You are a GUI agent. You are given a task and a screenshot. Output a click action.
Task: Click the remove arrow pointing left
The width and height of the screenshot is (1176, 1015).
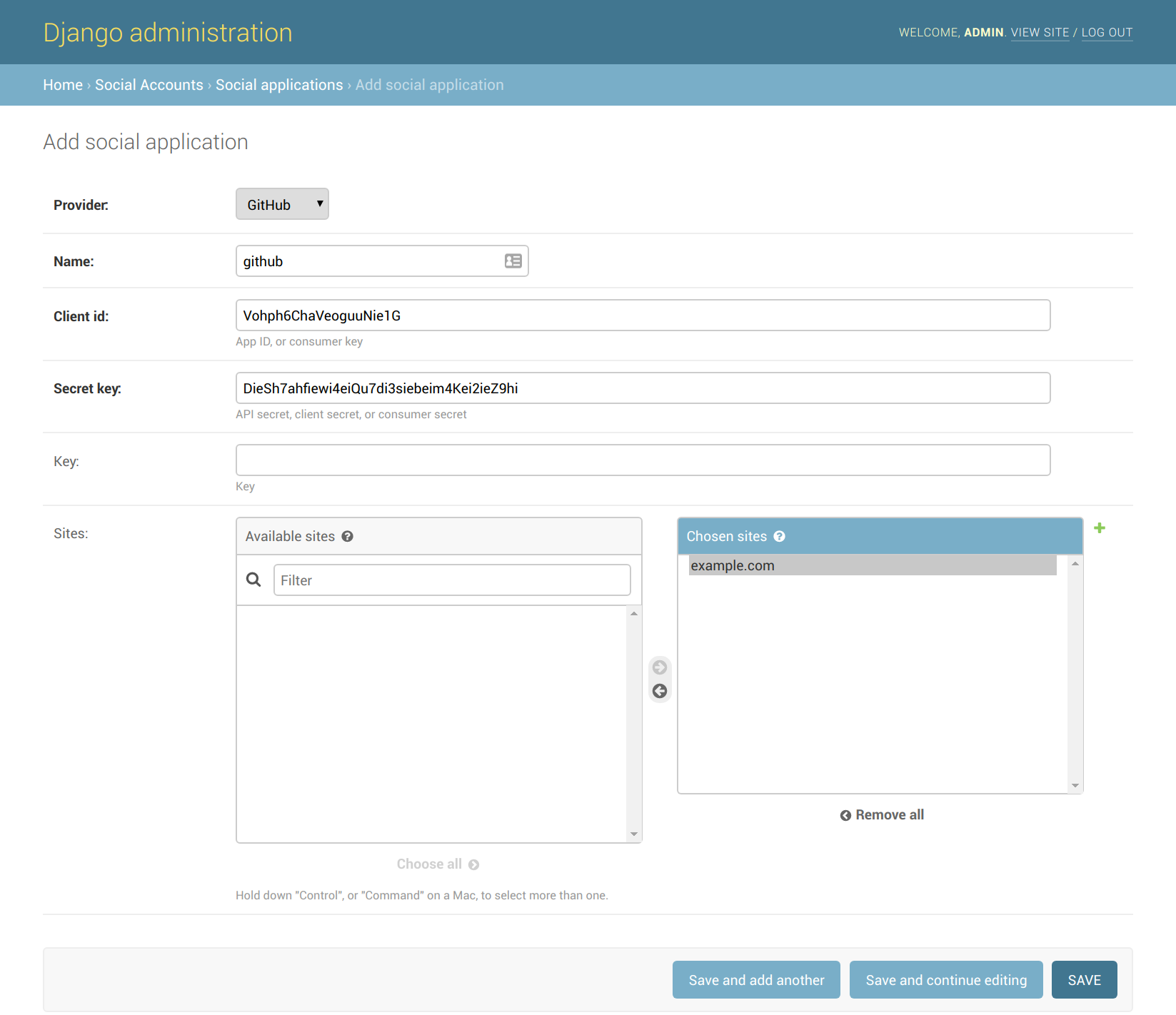pos(660,691)
